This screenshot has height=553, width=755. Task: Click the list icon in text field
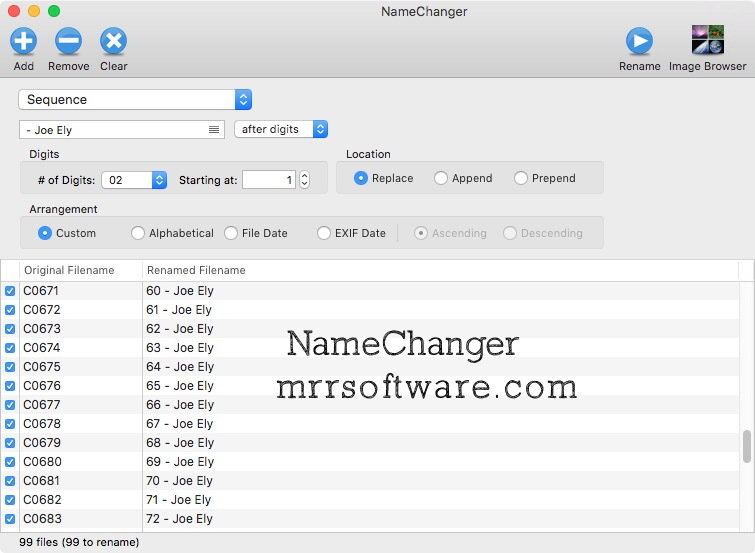tap(214, 130)
